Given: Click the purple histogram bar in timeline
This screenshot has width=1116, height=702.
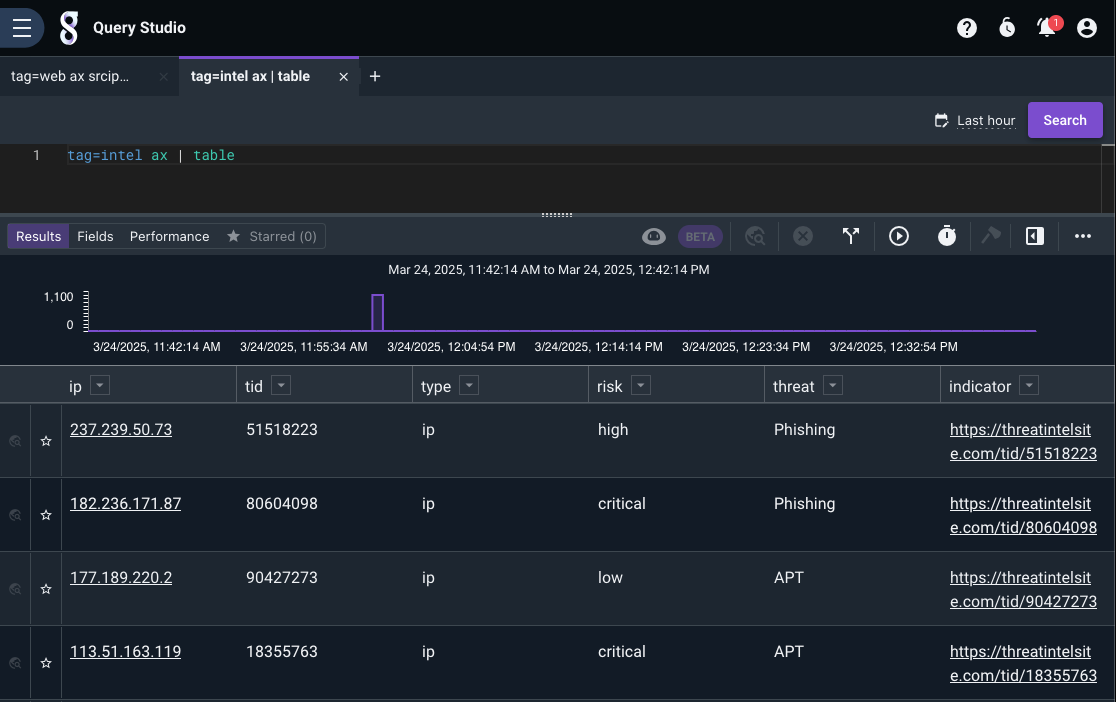Looking at the screenshot, I should [x=378, y=313].
